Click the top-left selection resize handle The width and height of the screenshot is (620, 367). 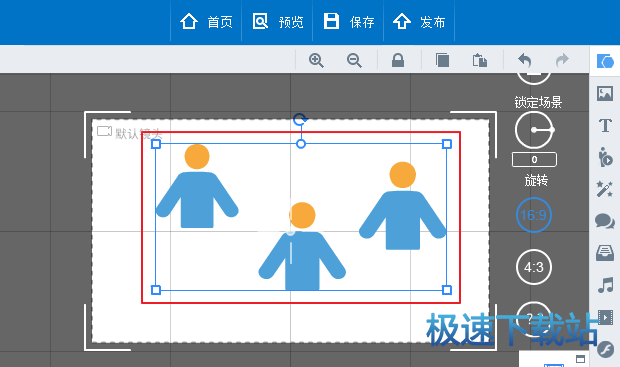coord(156,144)
